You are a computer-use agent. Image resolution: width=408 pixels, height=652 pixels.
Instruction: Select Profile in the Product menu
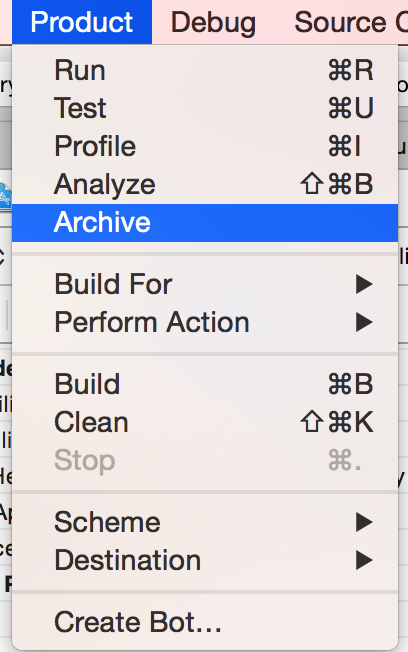tap(205, 146)
